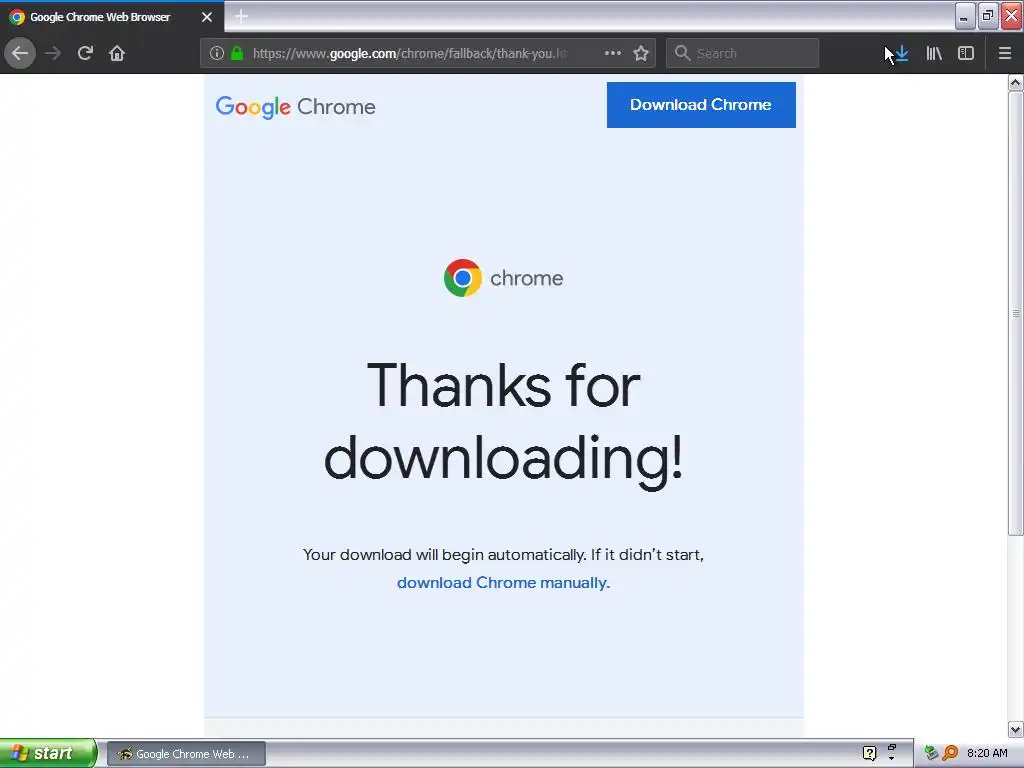
Task: Click the address bar URL
Action: pos(410,54)
